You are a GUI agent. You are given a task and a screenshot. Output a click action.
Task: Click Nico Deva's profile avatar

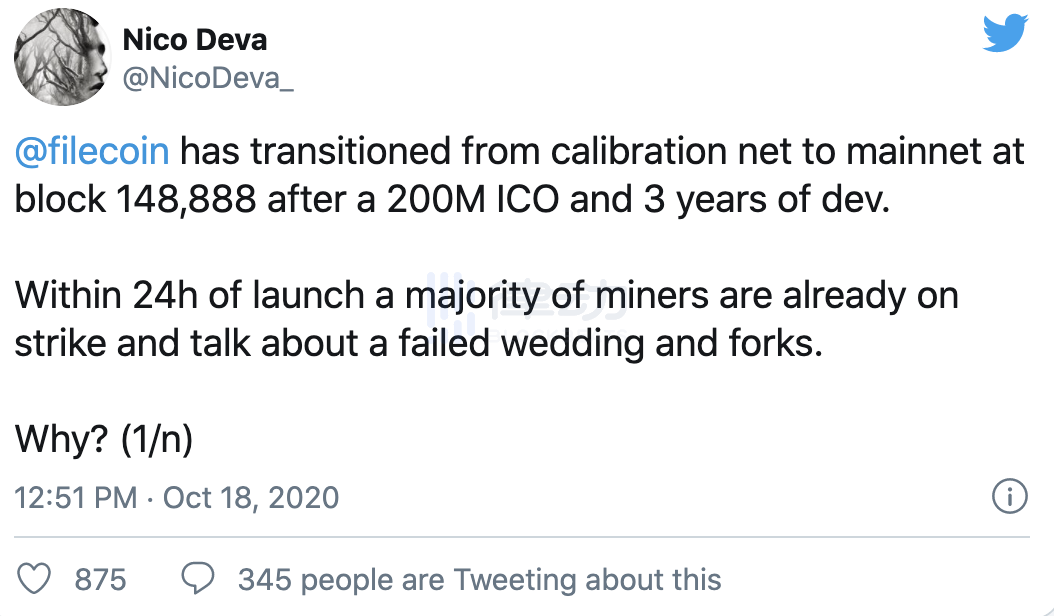point(61,57)
